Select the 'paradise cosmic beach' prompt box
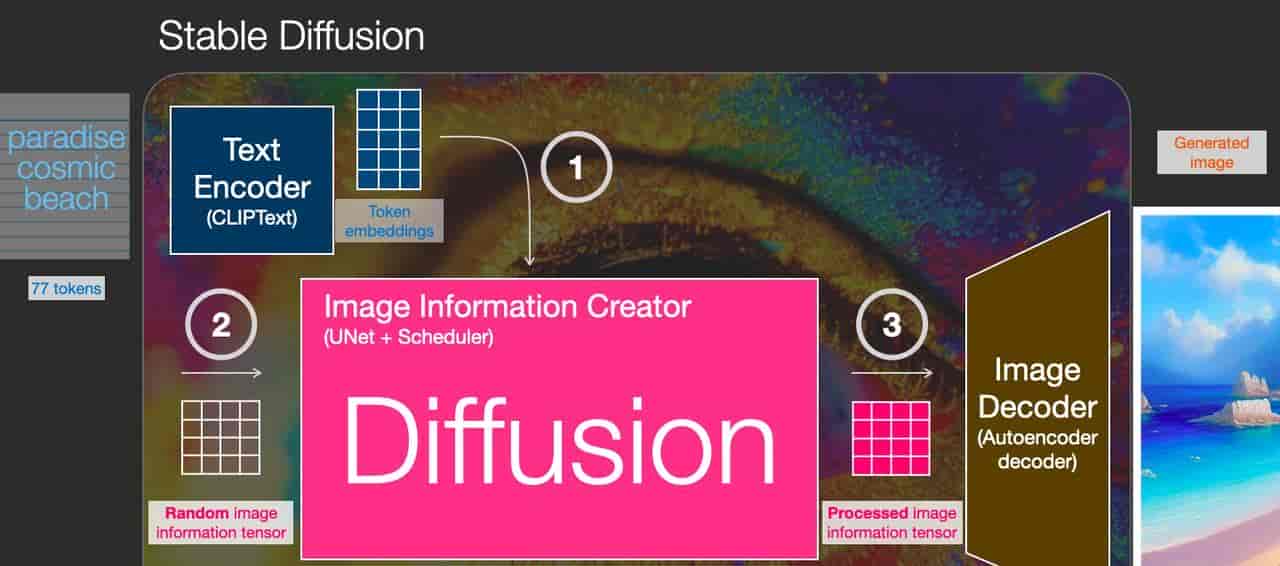The image size is (1280, 566). [65, 176]
